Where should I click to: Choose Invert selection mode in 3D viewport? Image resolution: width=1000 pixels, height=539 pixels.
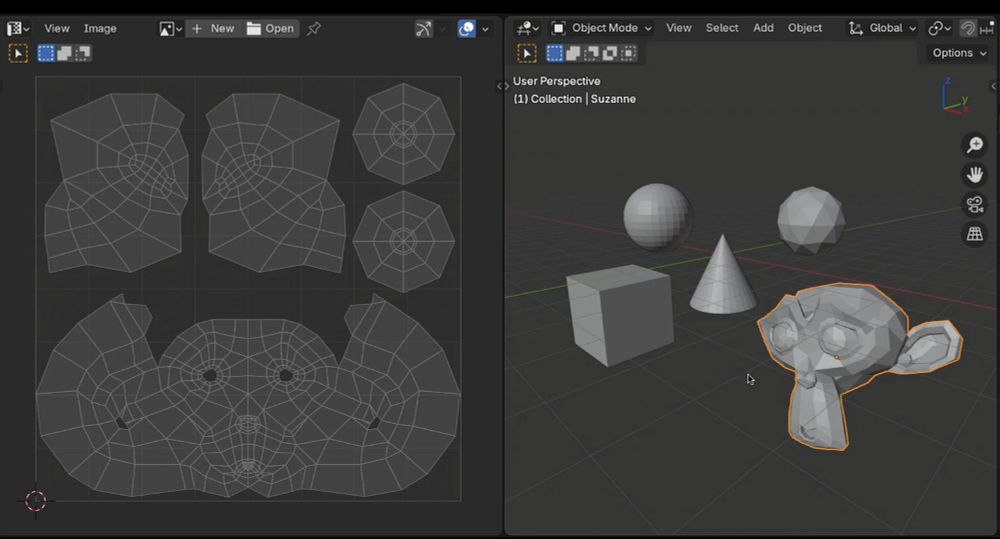[610, 53]
